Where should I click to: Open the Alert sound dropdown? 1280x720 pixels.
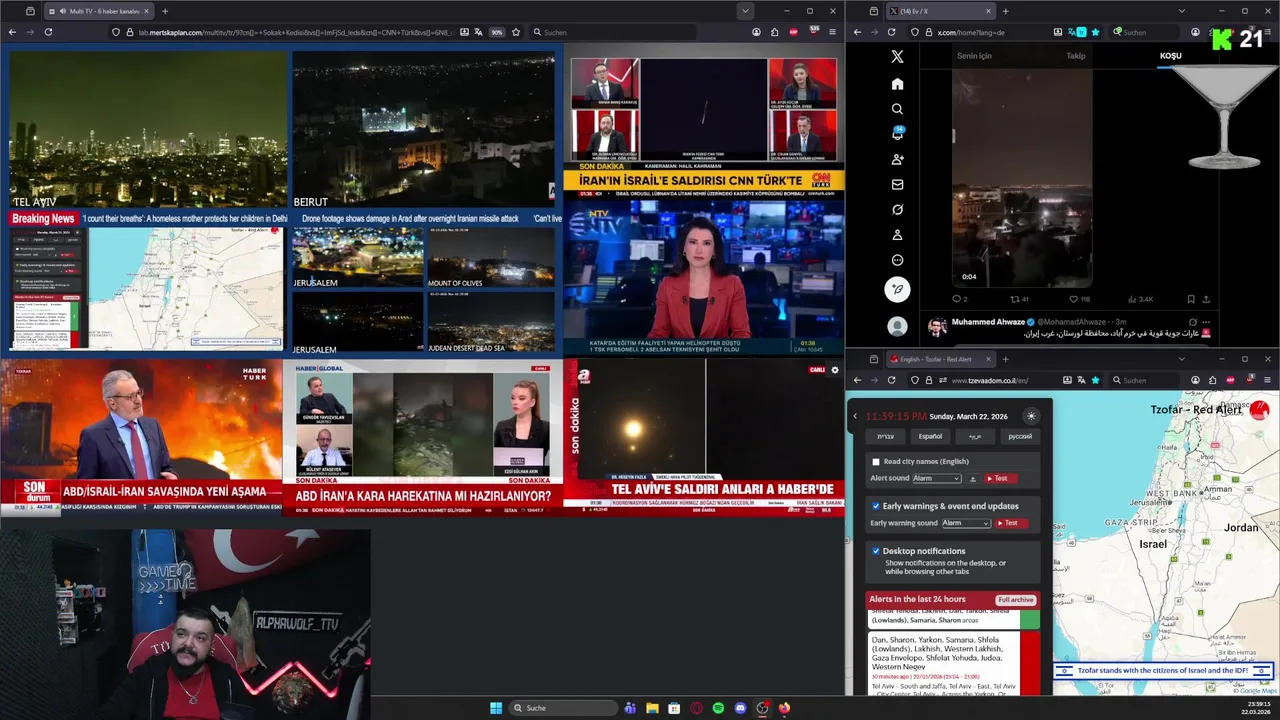coord(936,479)
